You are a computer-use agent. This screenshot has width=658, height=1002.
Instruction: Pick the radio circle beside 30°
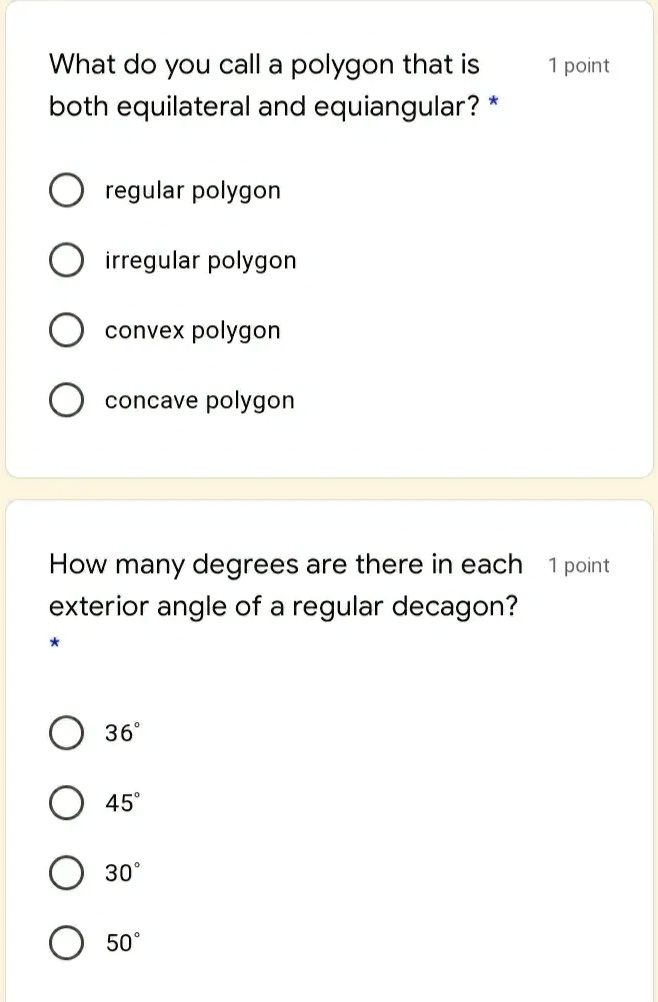[66, 873]
